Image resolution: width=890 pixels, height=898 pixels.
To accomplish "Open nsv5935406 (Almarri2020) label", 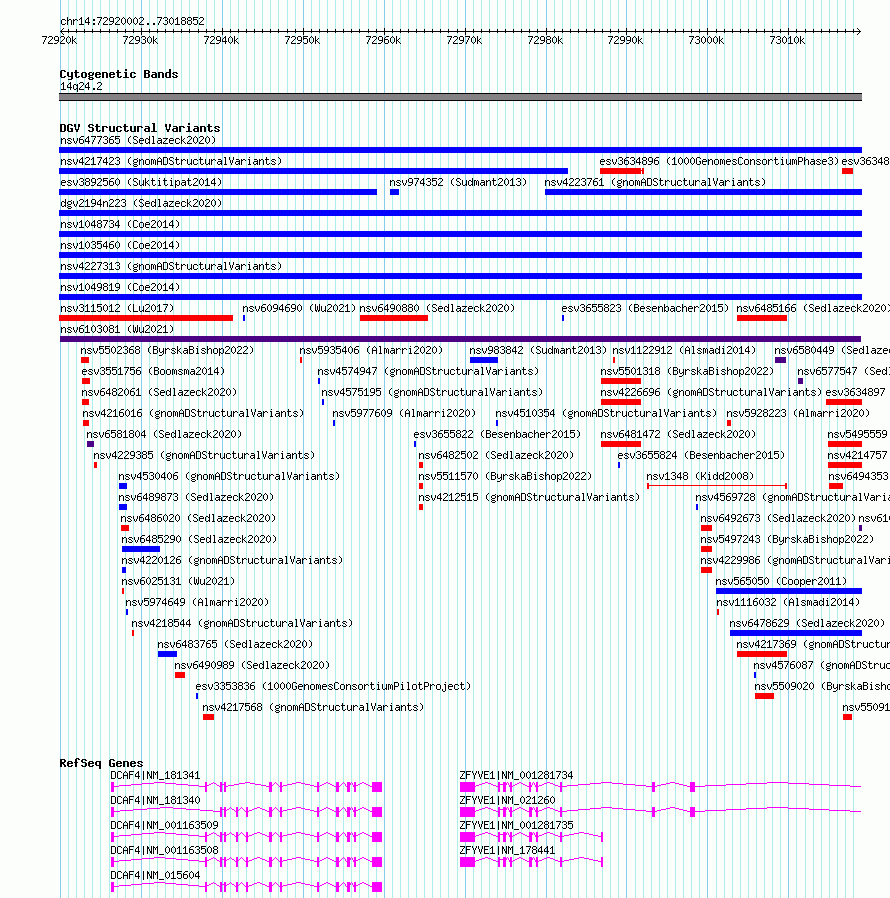I will [x=371, y=350].
